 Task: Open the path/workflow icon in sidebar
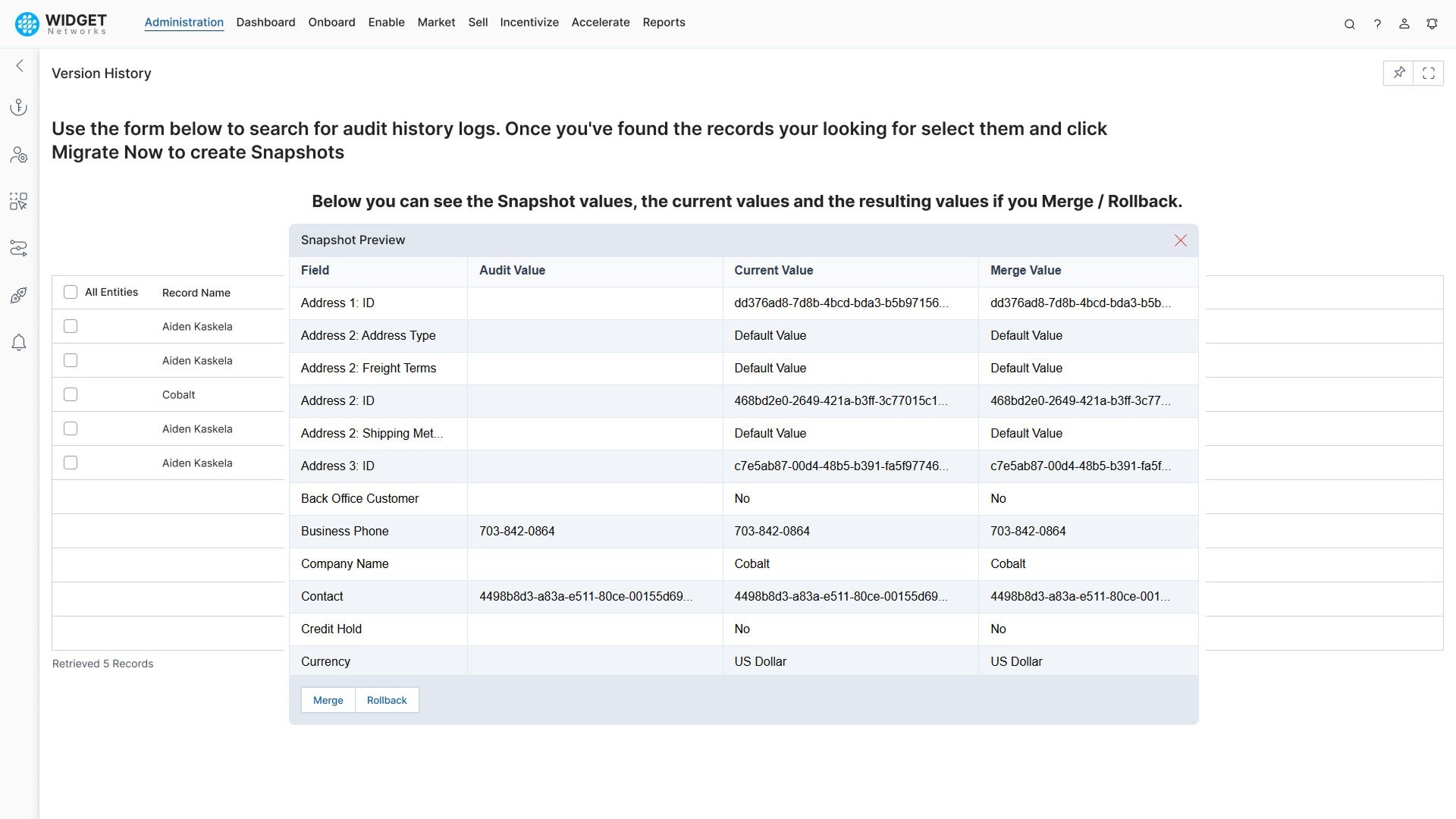(18, 248)
